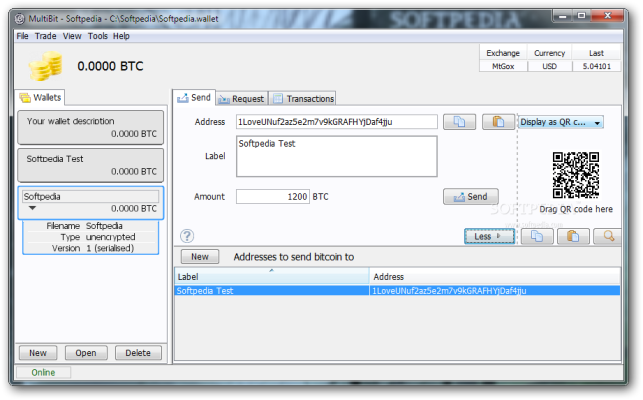Click the Amount field showing 1200
Screen dimensions: 643x400
pos(273,197)
